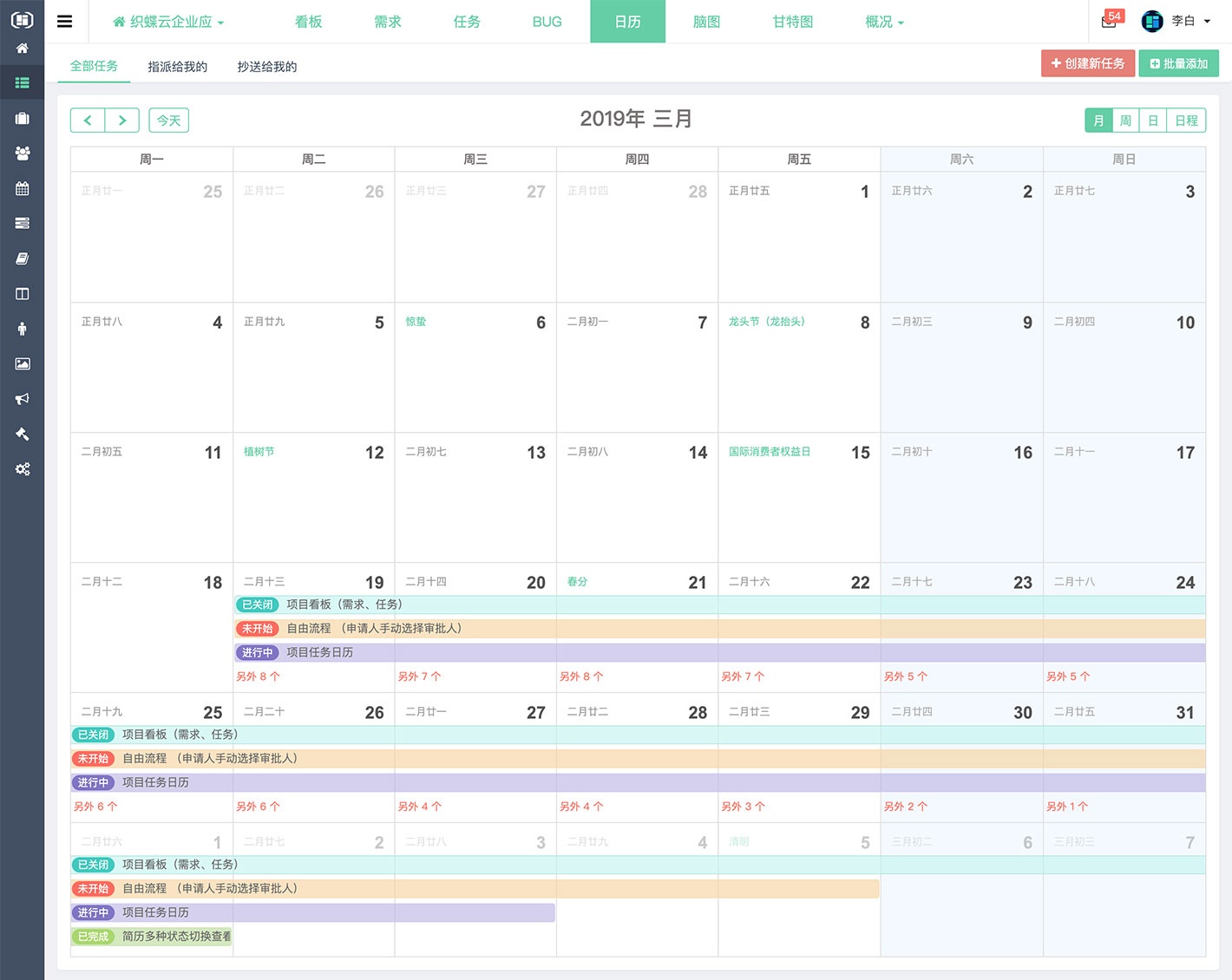1232x980 pixels.
Task: Click the 国际消费者权益日 holiday label
Action: tap(770, 452)
